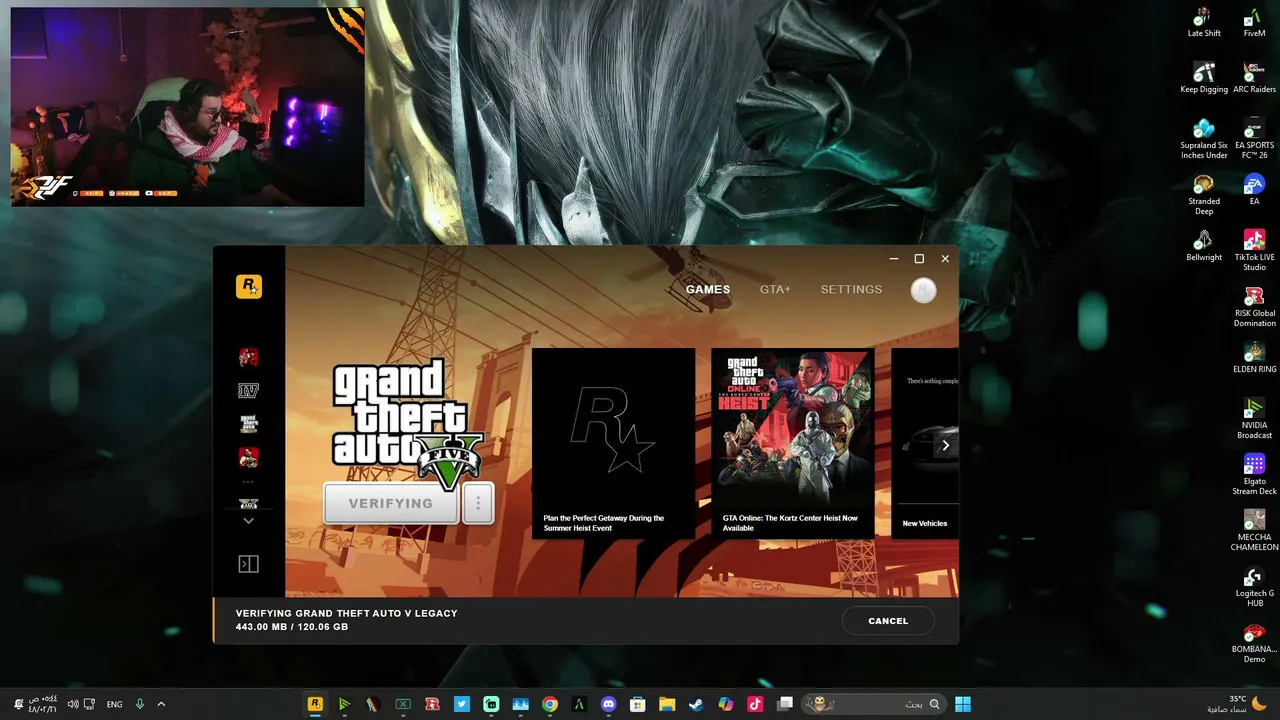
Task: Open the Kortz Center Heist news card
Action: point(792,443)
